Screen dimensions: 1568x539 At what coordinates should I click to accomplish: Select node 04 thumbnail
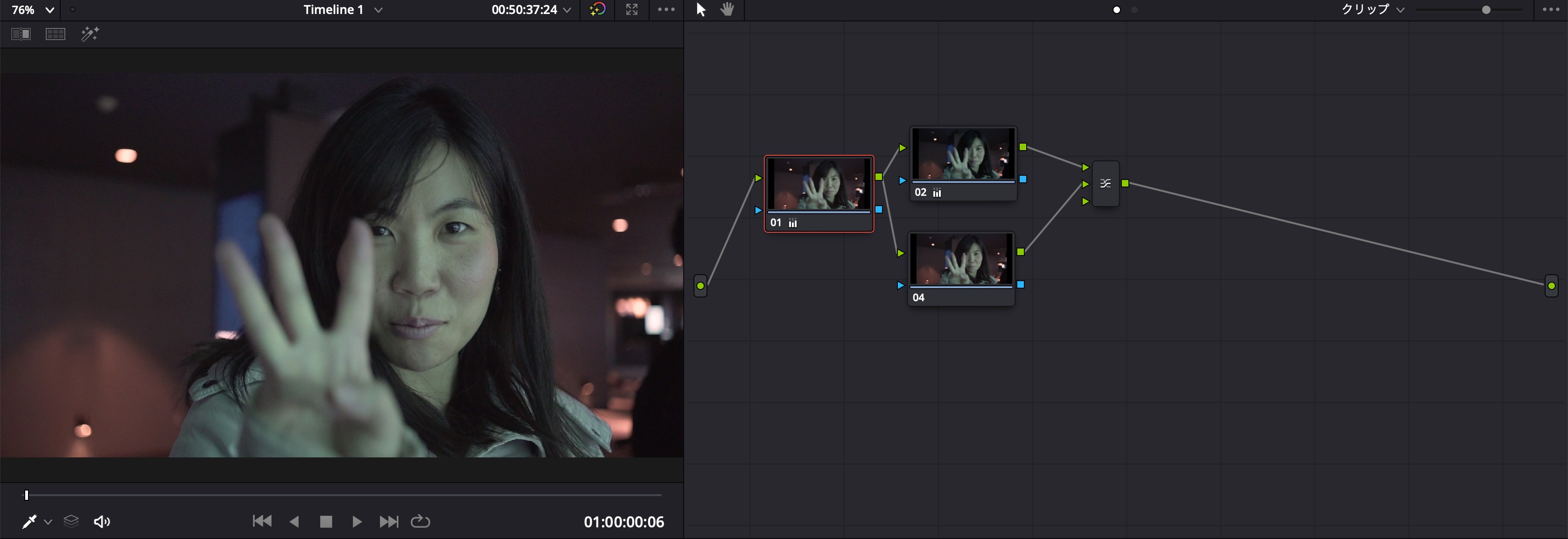pos(961,260)
